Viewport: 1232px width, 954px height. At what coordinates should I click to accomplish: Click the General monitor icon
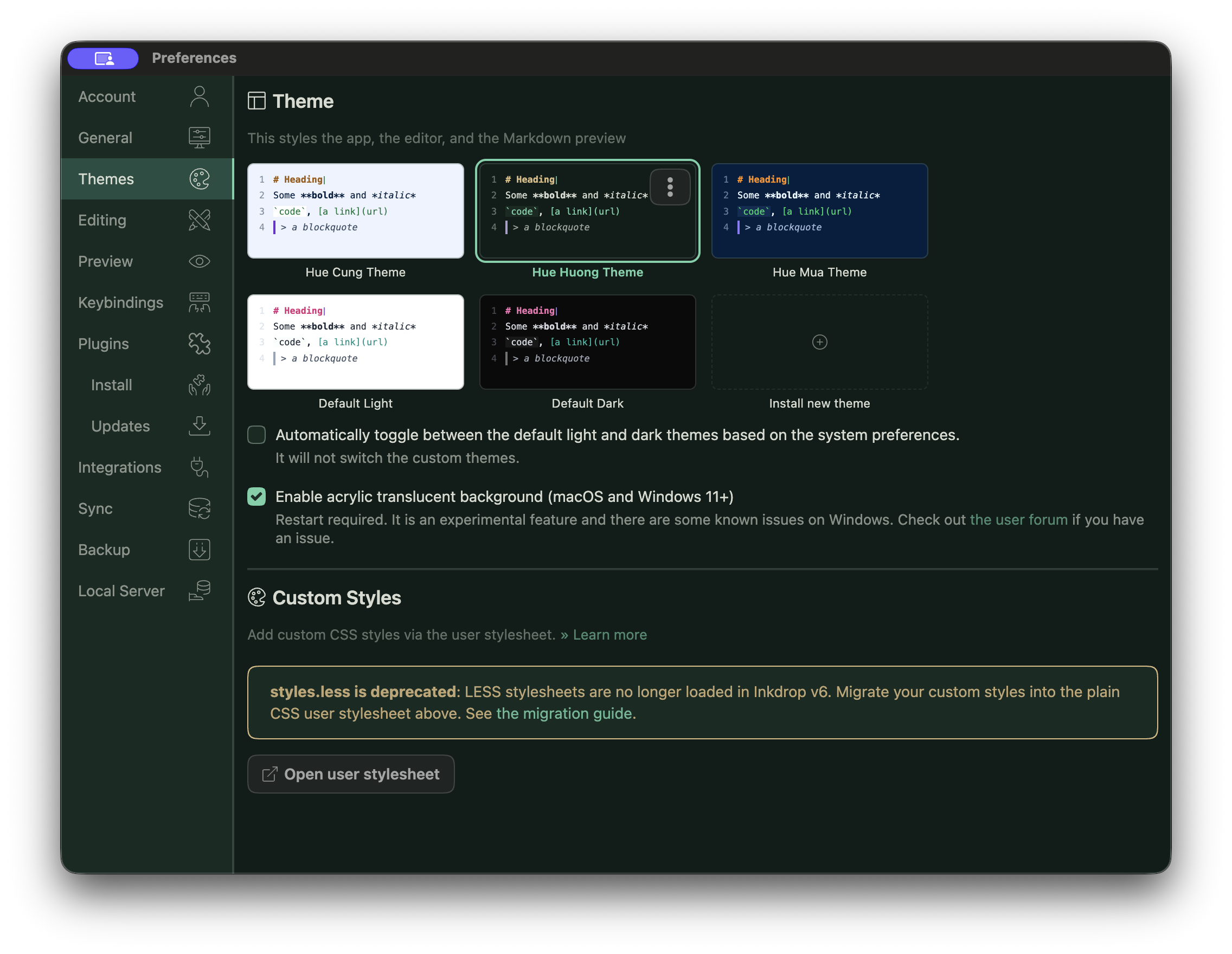tap(199, 138)
